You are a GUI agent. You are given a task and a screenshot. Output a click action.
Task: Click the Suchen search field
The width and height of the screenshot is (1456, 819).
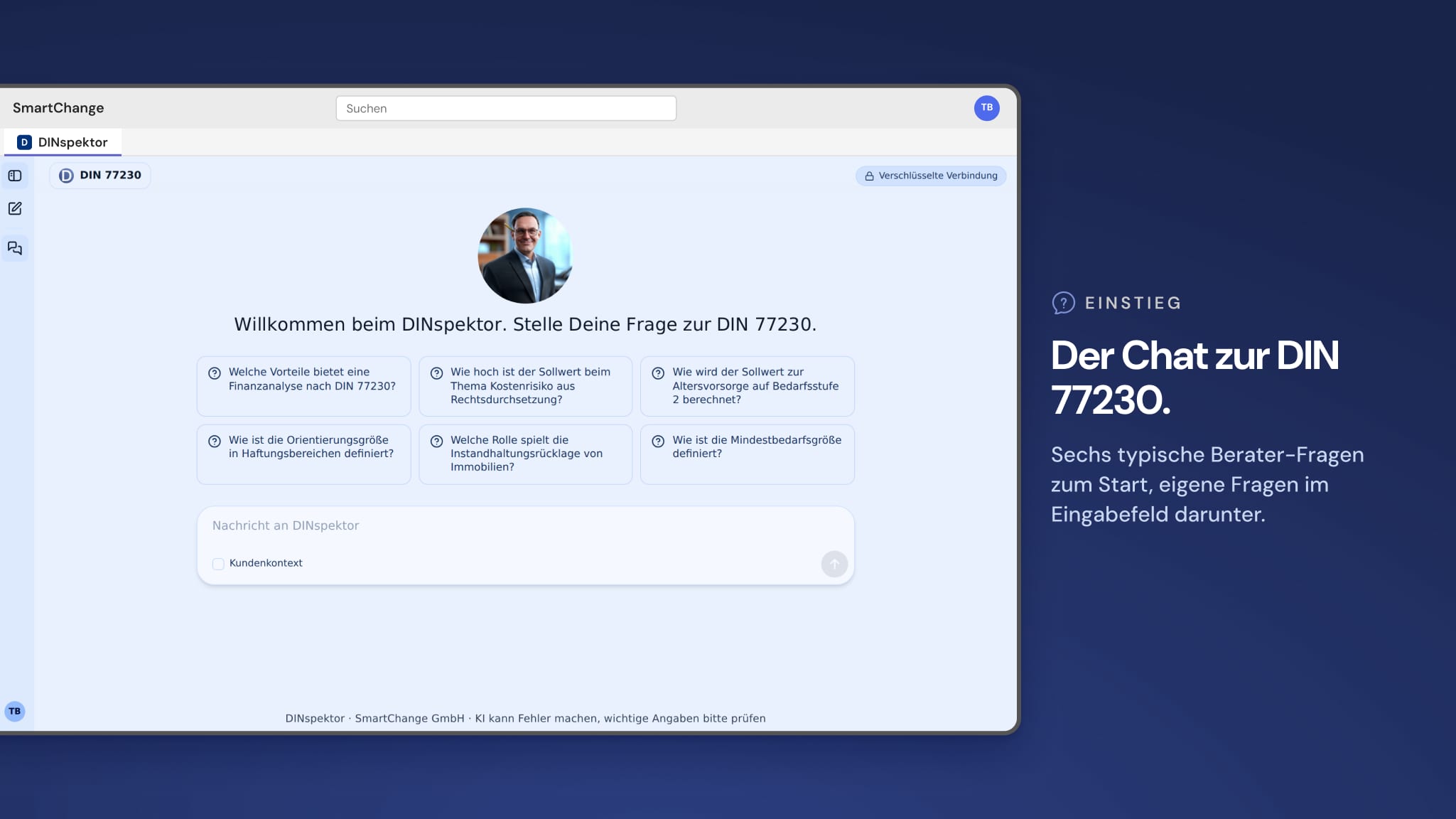(x=506, y=108)
